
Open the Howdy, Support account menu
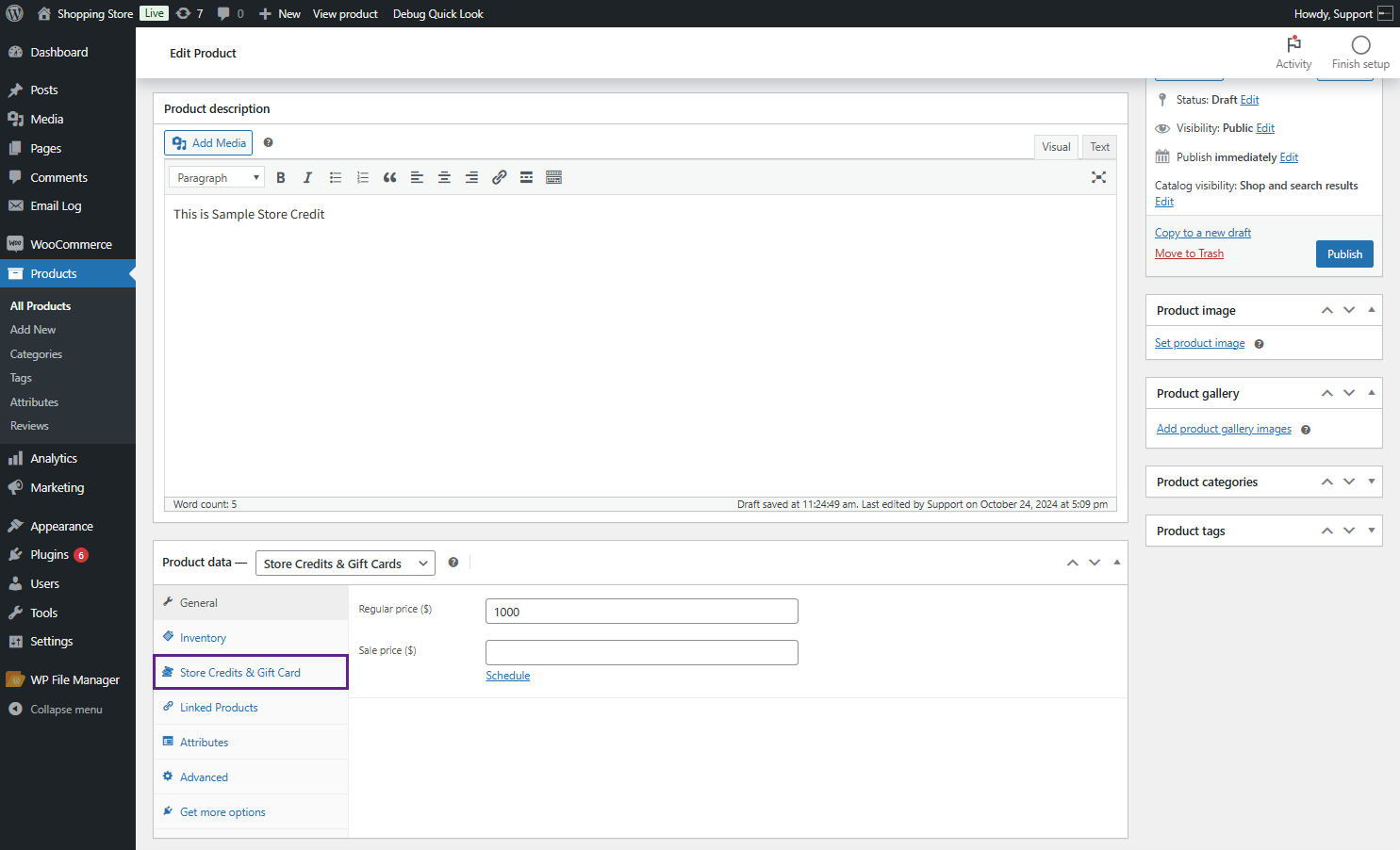tap(1343, 13)
